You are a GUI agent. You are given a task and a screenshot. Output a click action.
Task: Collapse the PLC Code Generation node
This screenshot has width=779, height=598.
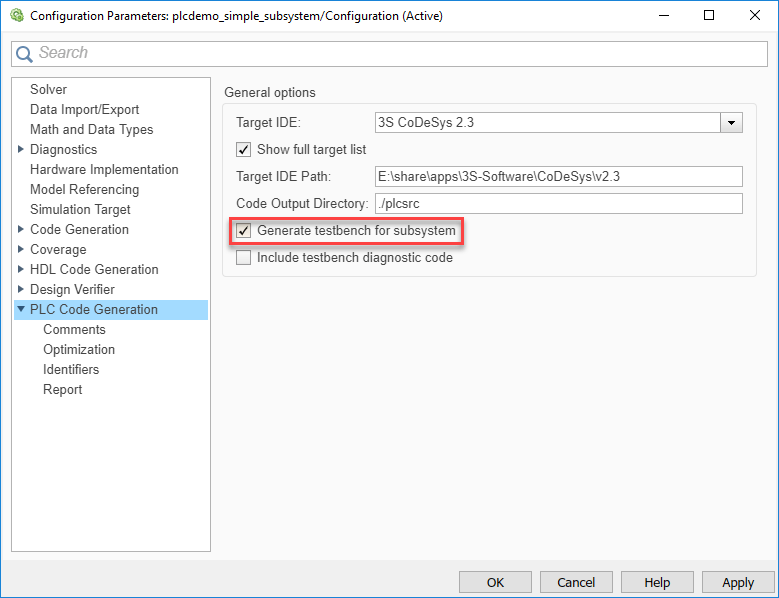tap(21, 309)
